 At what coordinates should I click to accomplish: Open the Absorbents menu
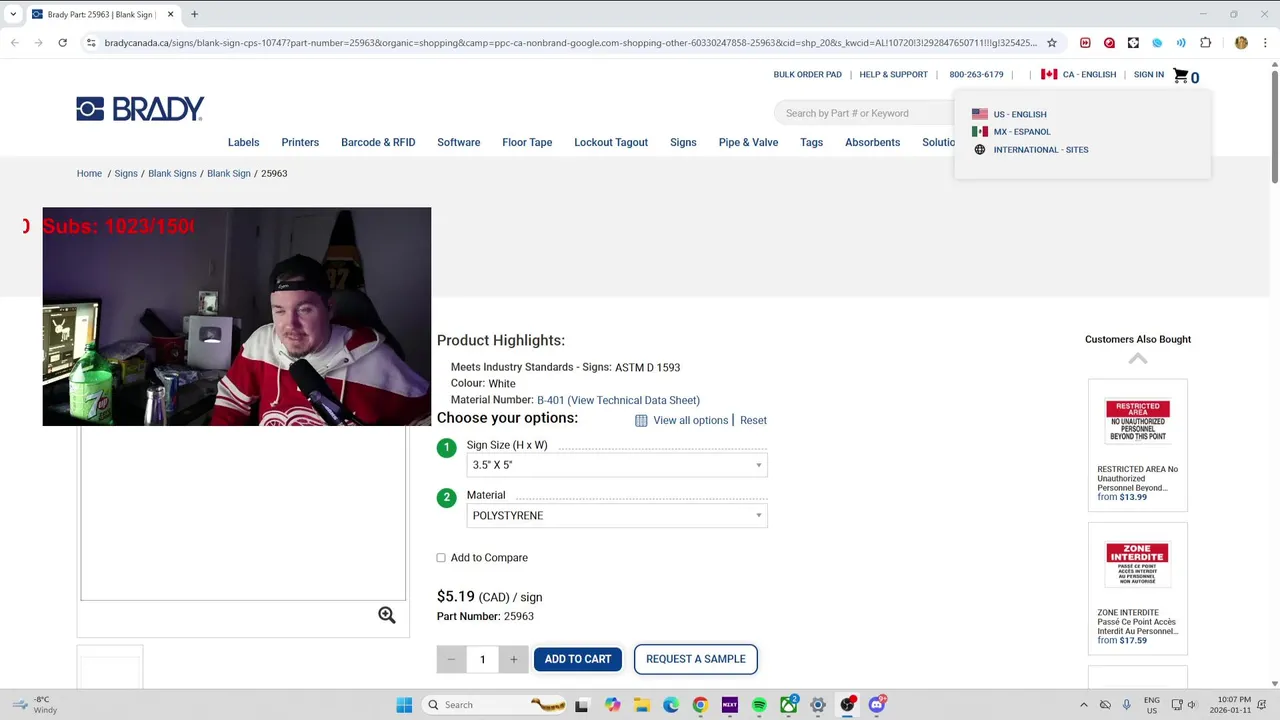tap(873, 142)
